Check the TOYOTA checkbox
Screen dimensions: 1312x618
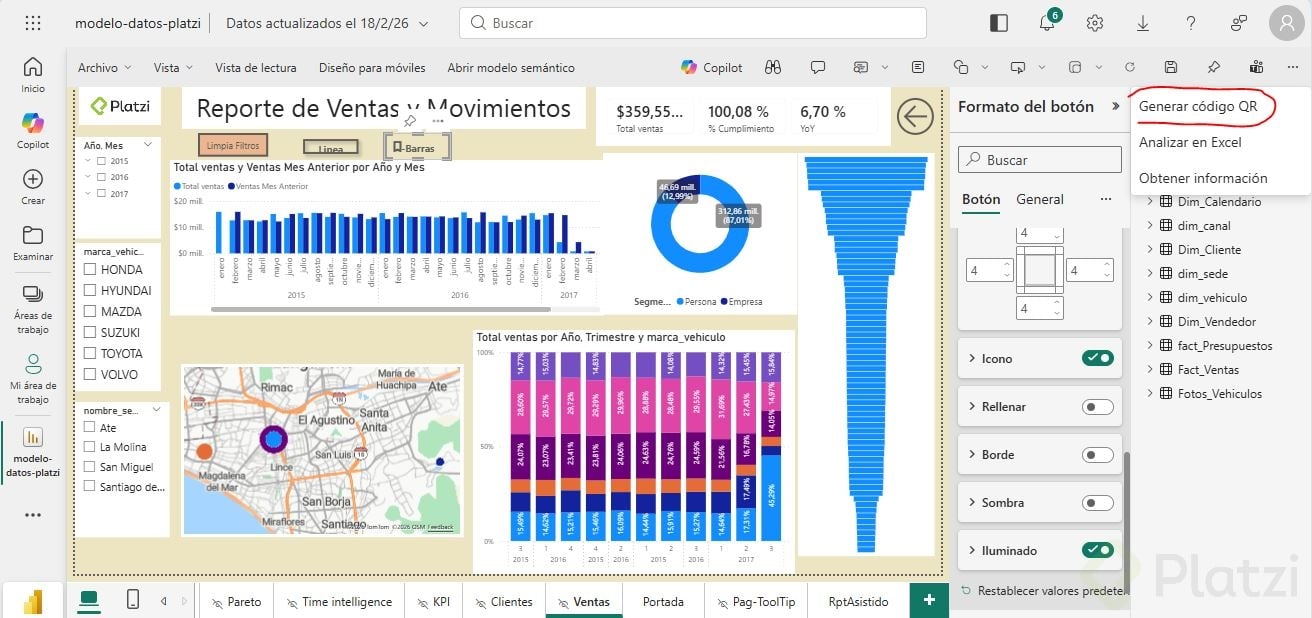click(x=90, y=353)
